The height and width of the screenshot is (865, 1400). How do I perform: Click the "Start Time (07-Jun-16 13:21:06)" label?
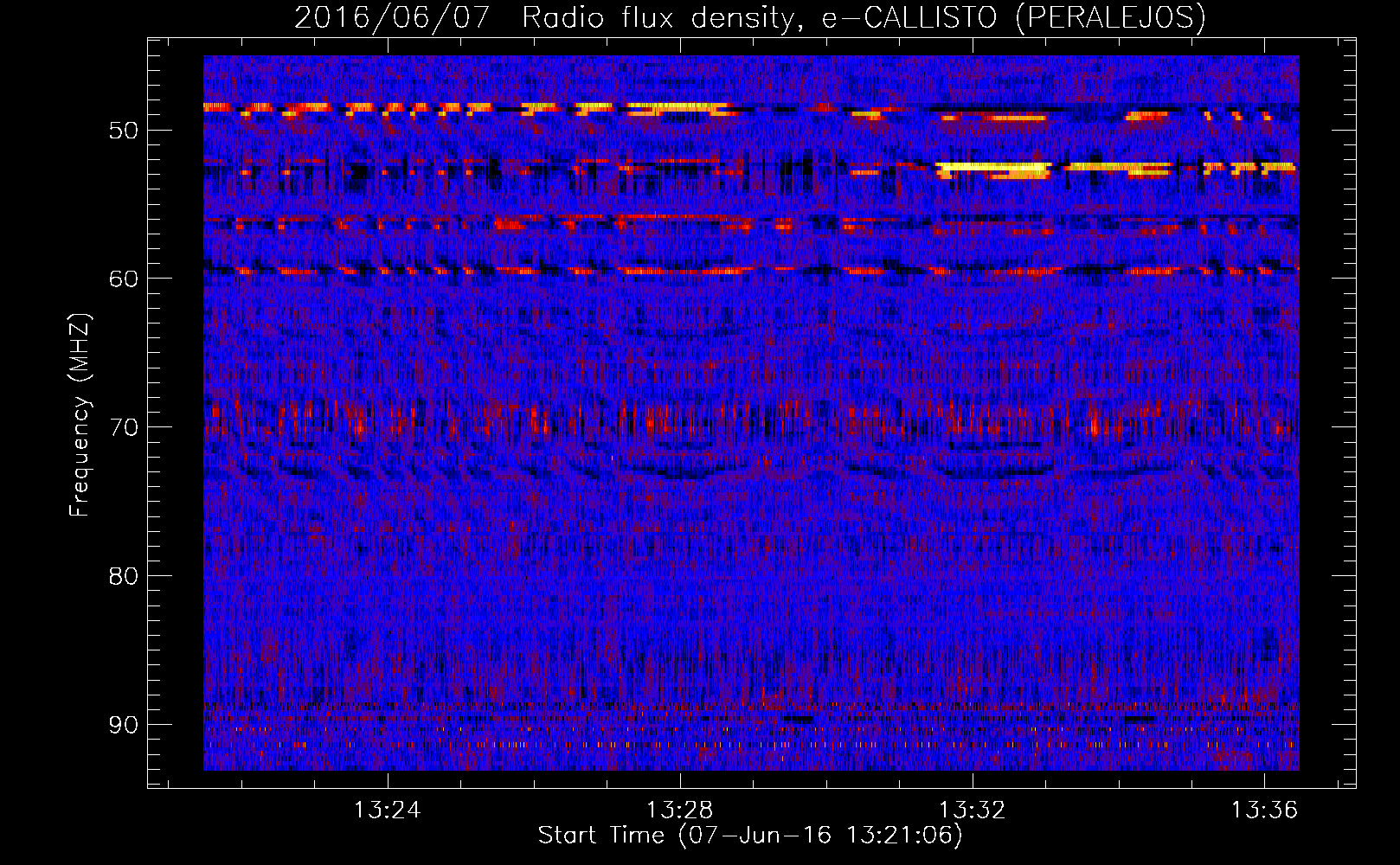(750, 836)
